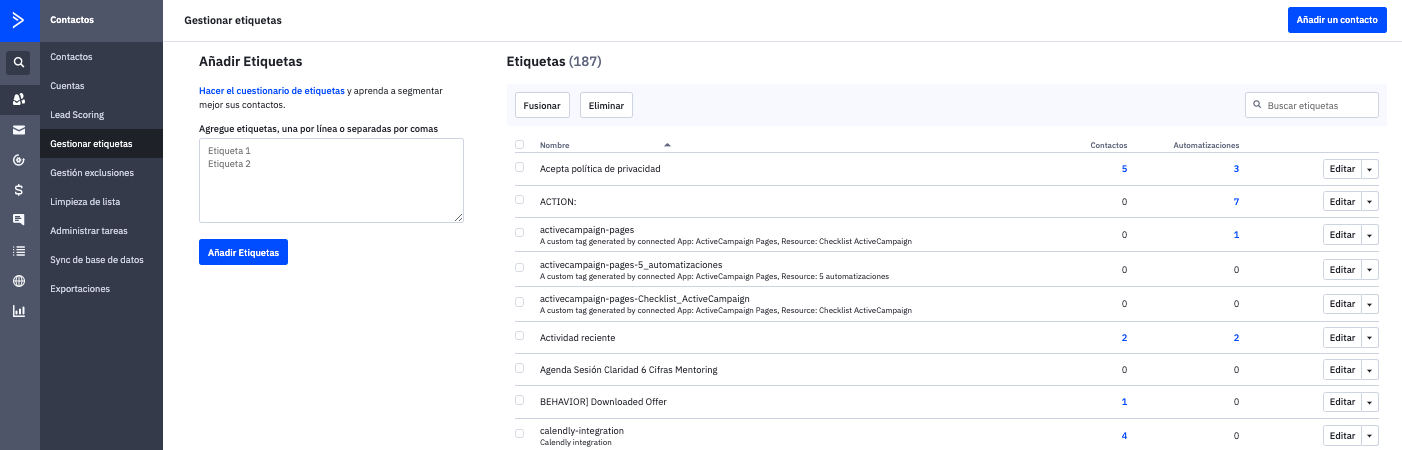Open the Automations target icon
The width and height of the screenshot is (1402, 450).
point(19,160)
